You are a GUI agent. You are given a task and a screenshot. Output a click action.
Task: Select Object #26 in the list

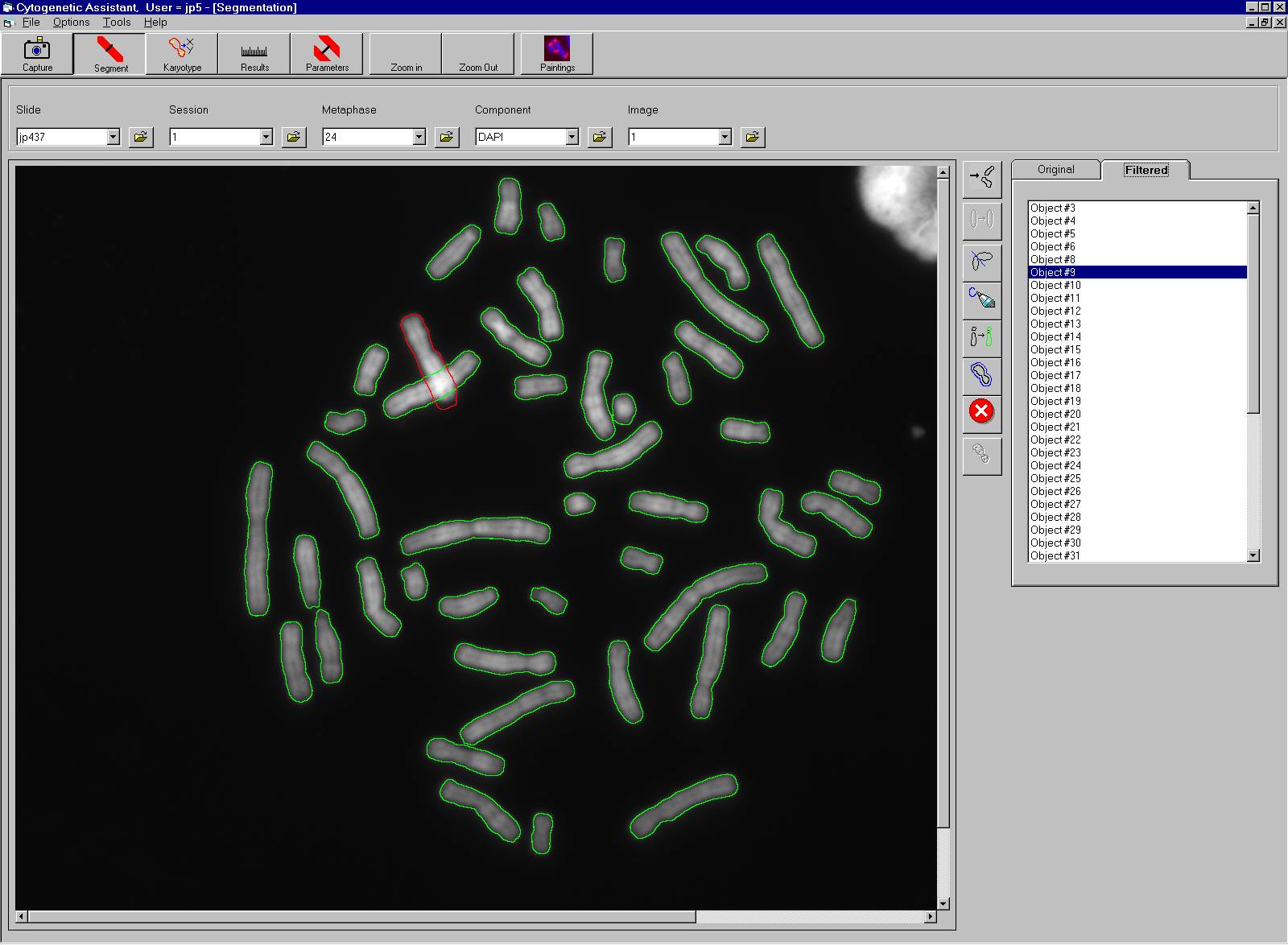click(x=1137, y=491)
